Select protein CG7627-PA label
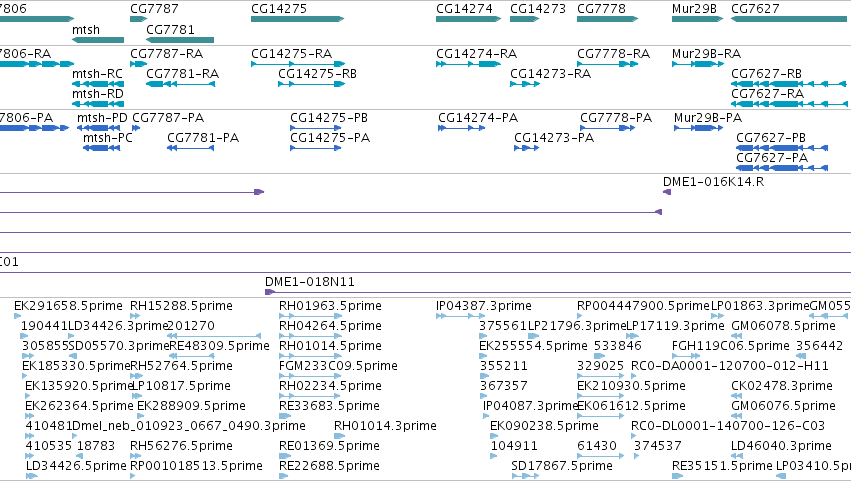Screen dimensions: 851x481 [x=772, y=158]
